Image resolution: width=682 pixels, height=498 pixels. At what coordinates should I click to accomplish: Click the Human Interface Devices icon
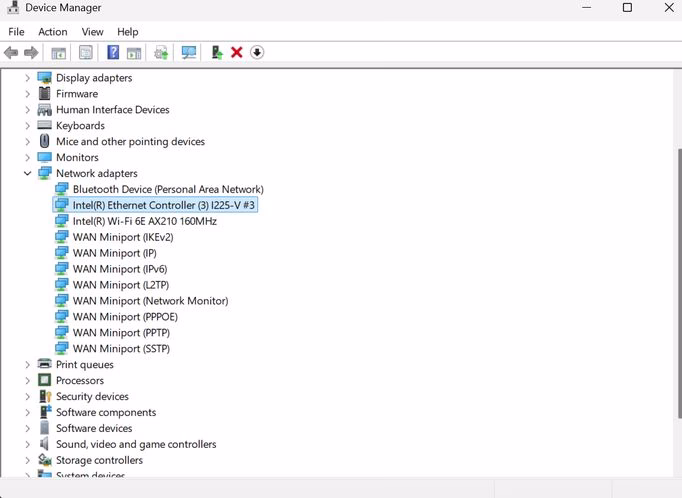44,110
